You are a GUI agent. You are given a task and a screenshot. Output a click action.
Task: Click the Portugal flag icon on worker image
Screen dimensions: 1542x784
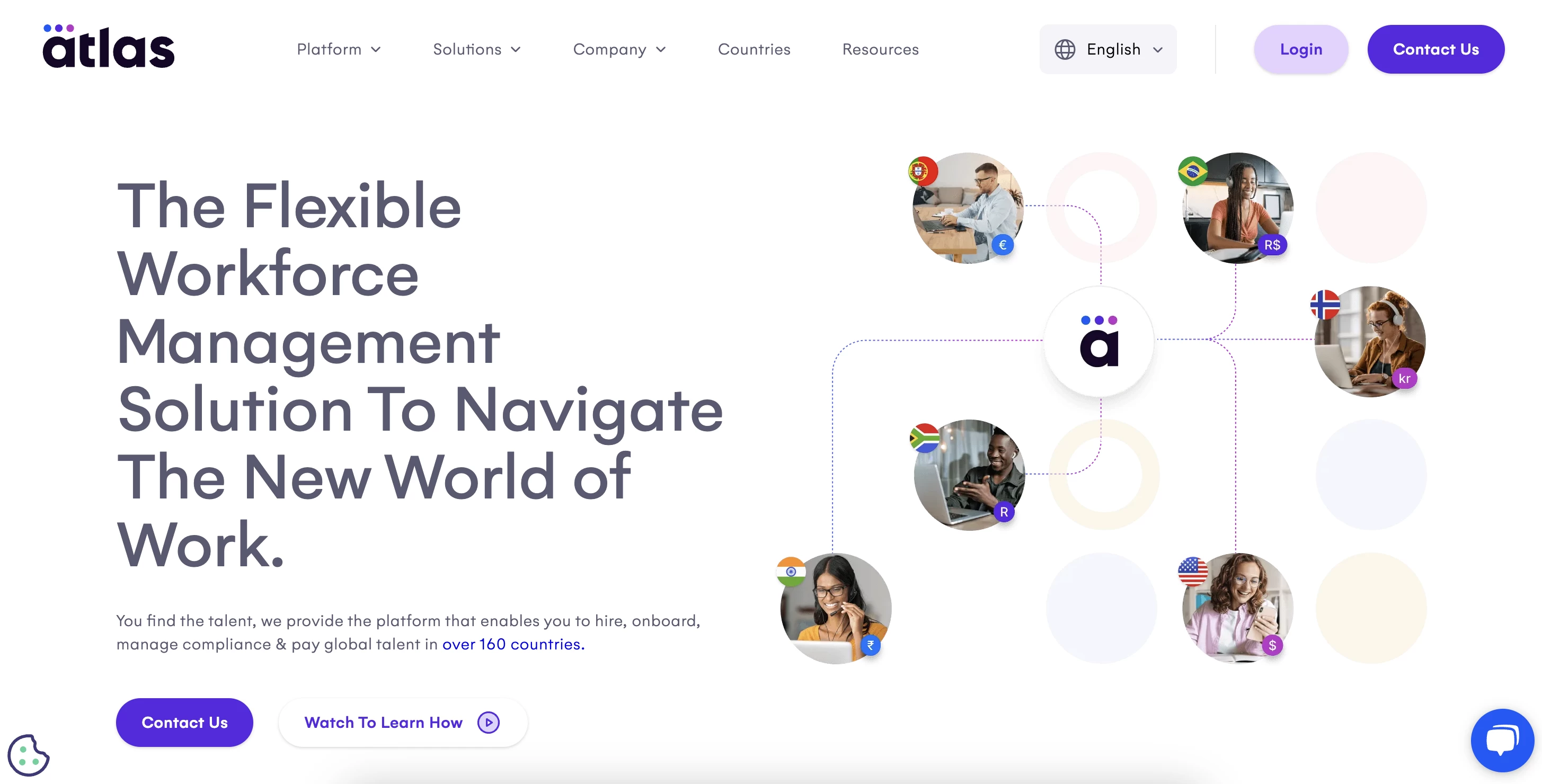921,171
